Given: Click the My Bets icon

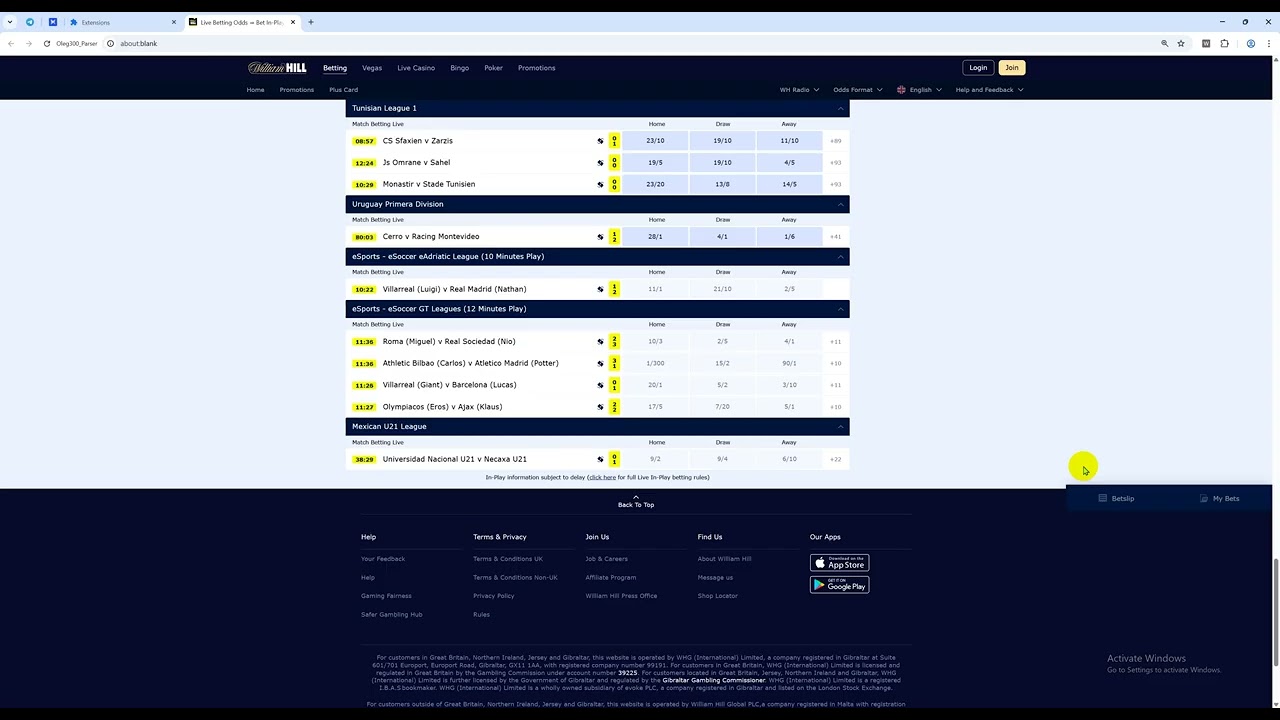Looking at the screenshot, I should coord(1204,498).
